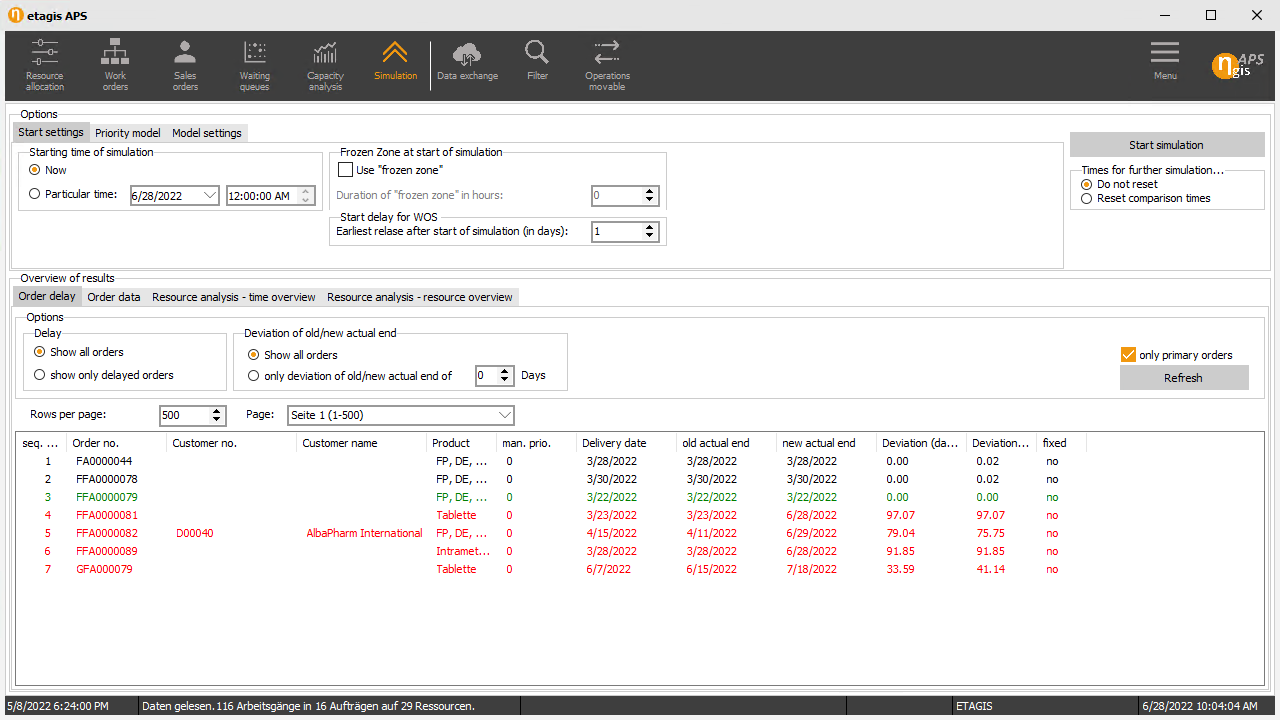
Task: Click the Start simulation button
Action: point(1166,145)
